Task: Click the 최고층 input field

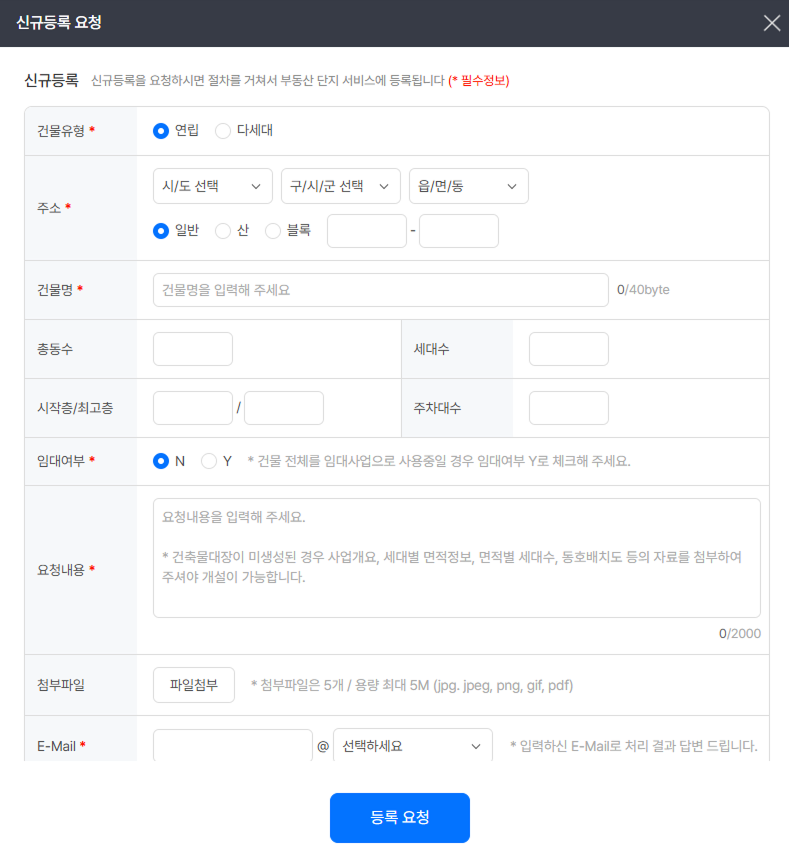Action: pos(284,408)
